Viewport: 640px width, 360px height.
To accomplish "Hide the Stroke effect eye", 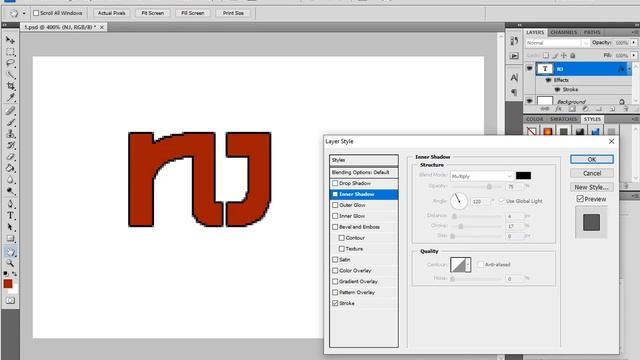I will (557, 89).
